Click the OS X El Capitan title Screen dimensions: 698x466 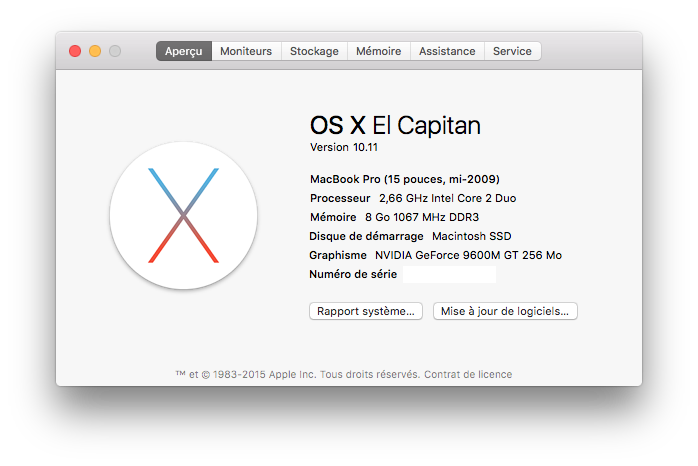coord(395,125)
